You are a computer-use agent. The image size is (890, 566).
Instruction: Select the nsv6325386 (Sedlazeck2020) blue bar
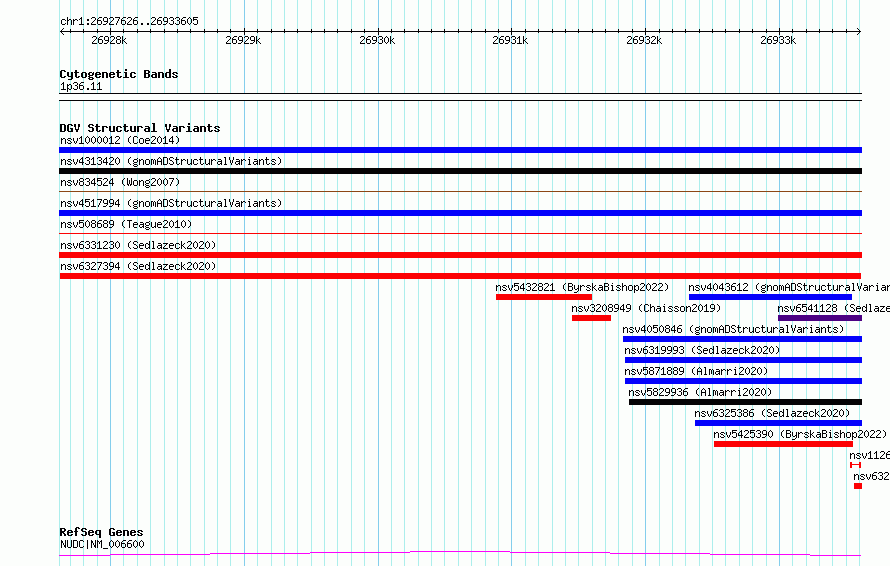pos(778,423)
